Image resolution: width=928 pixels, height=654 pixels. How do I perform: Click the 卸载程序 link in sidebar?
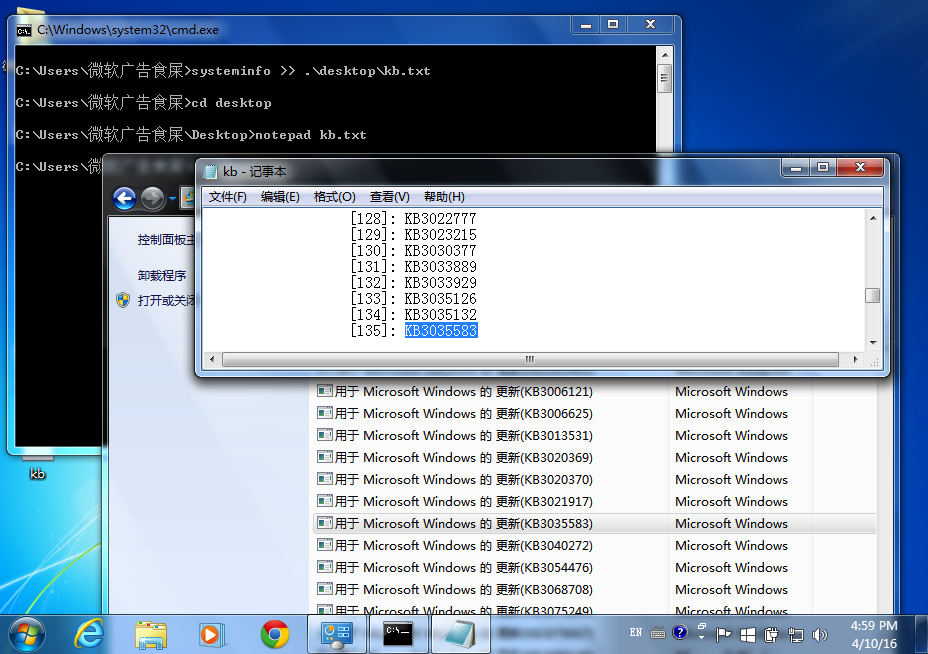click(x=162, y=275)
